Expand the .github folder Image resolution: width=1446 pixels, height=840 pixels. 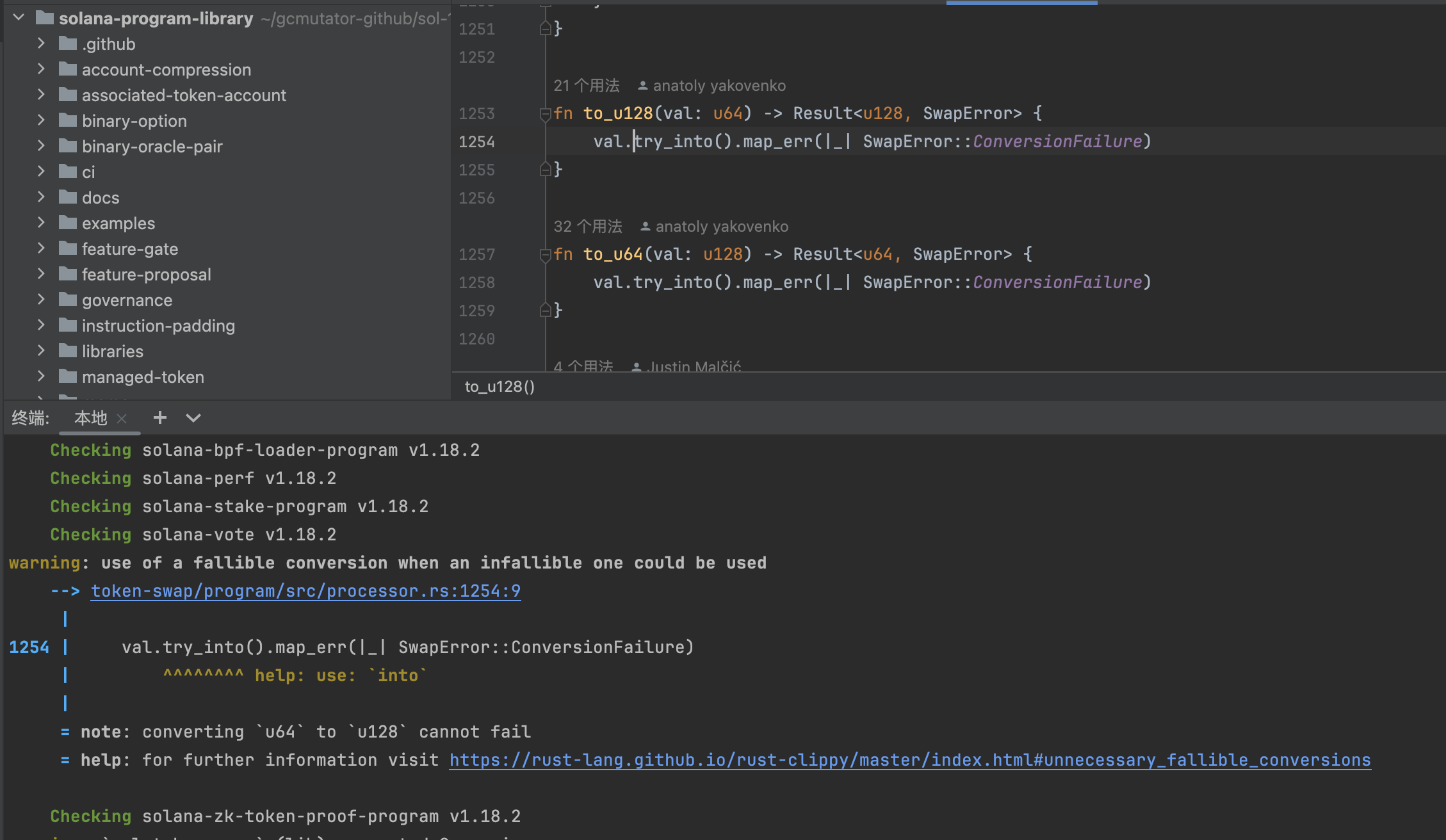pyautogui.click(x=41, y=44)
